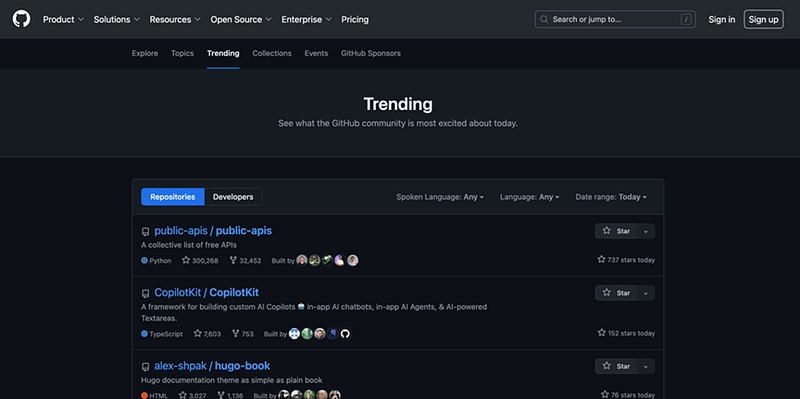Click the GitHub Octocat logo
The image size is (800, 399).
pos(21,19)
